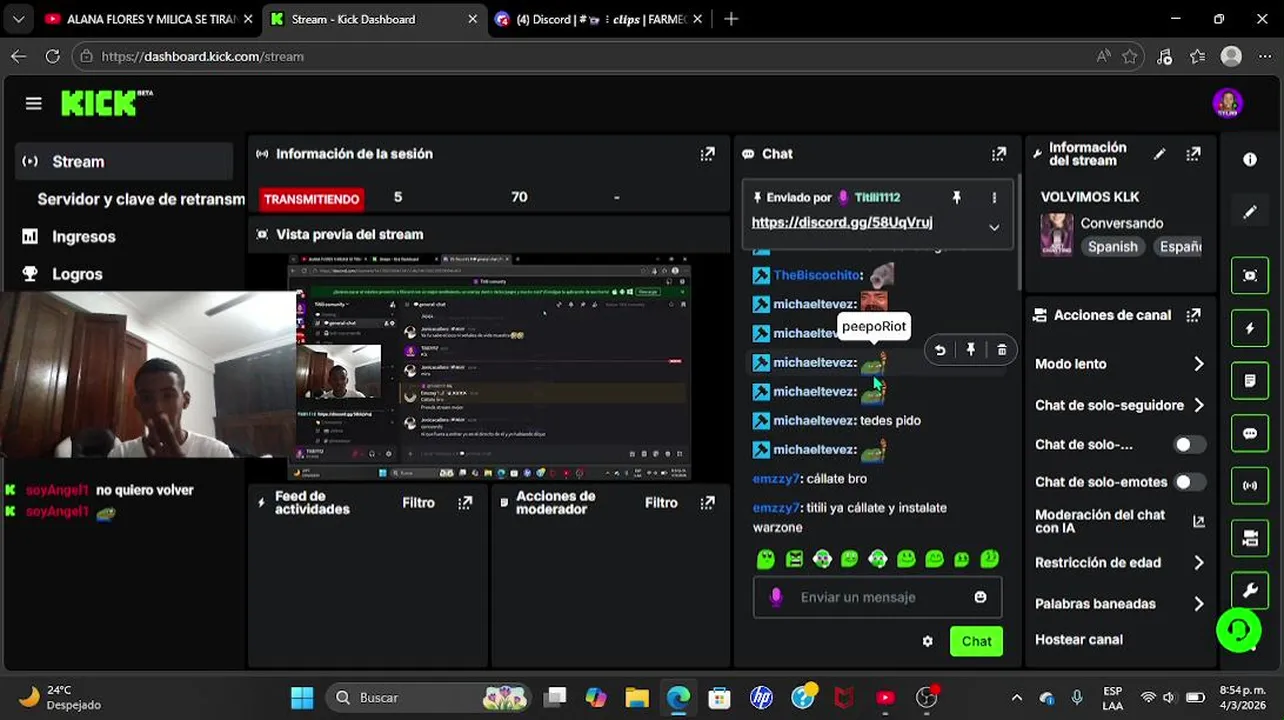Pop out the Feed de actividades panel
The width and height of the screenshot is (1284, 720).
pyautogui.click(x=465, y=503)
